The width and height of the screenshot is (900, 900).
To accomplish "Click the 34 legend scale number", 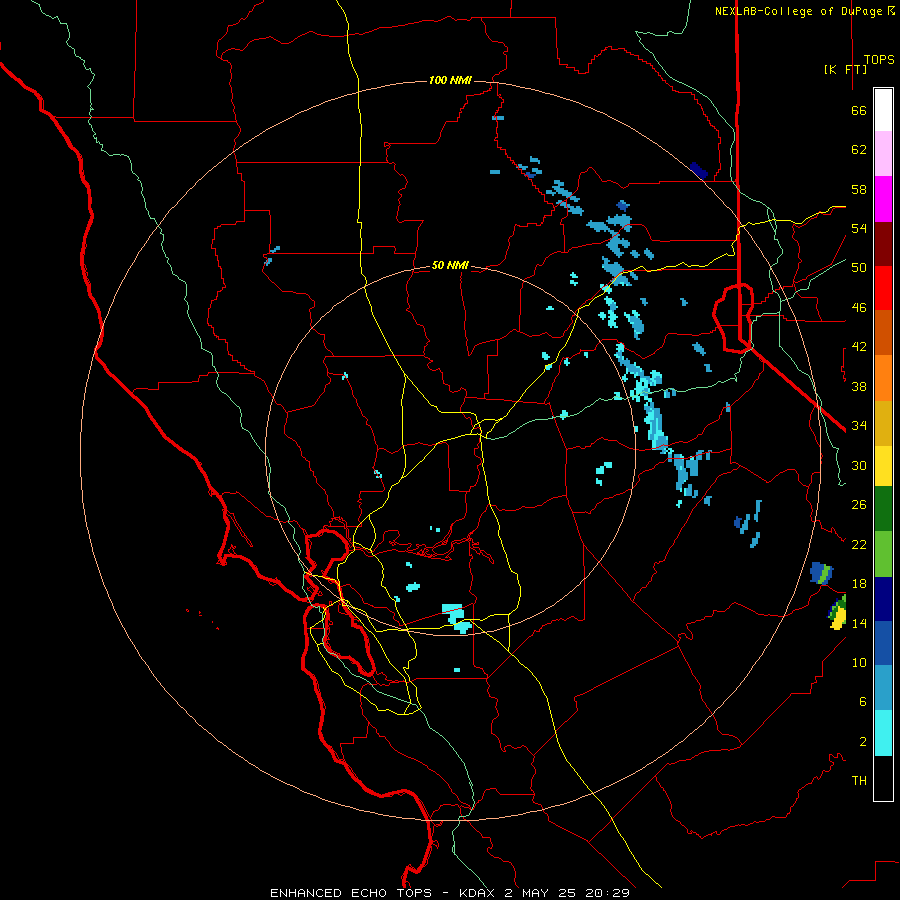I will [x=859, y=426].
